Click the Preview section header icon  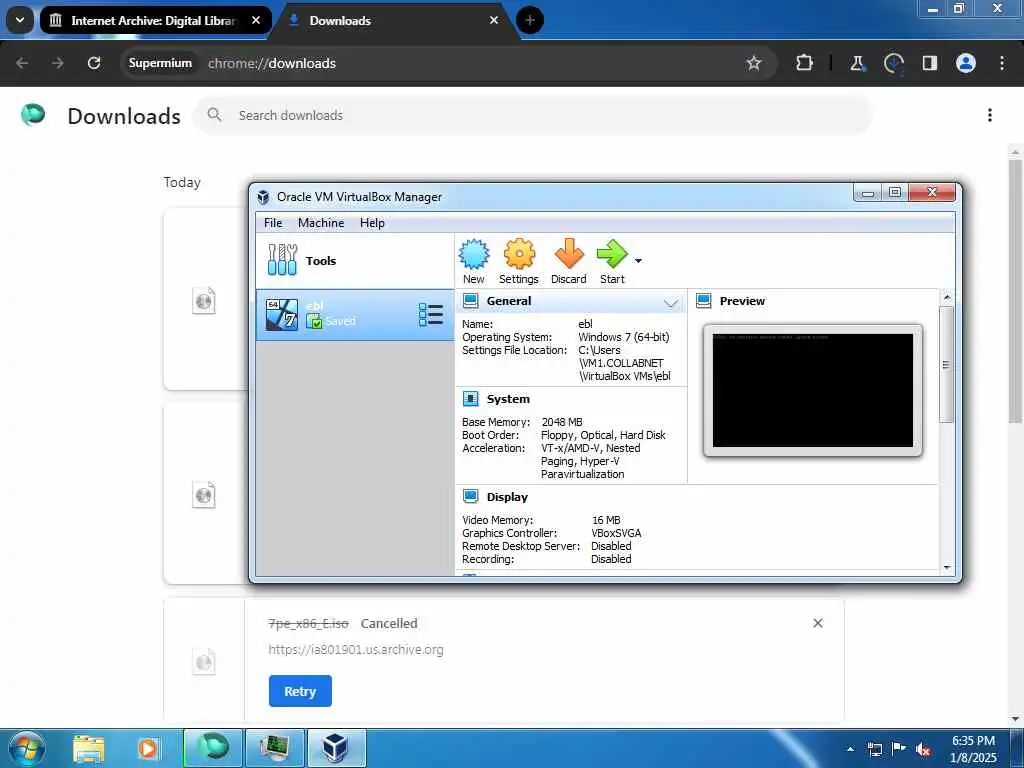703,301
